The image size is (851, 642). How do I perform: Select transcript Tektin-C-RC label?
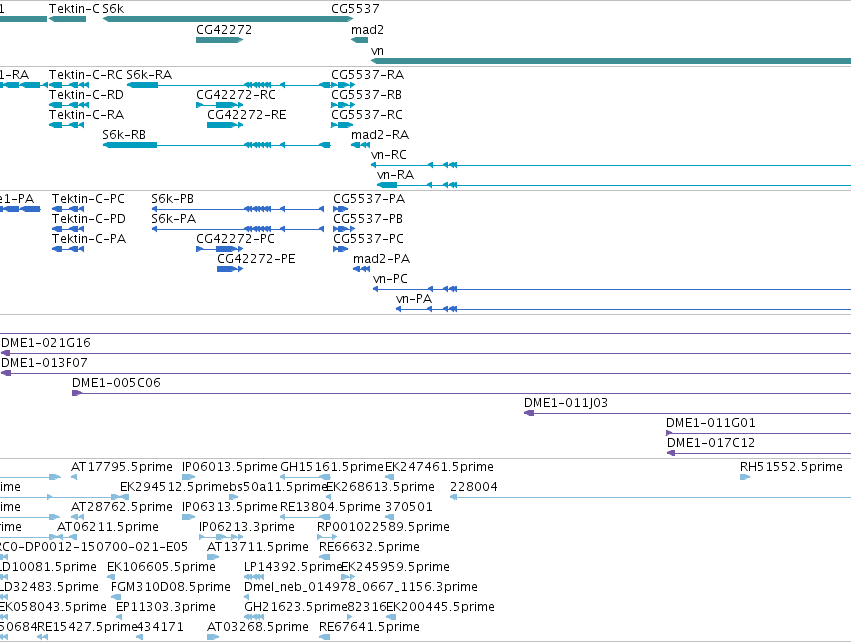click(x=86, y=75)
